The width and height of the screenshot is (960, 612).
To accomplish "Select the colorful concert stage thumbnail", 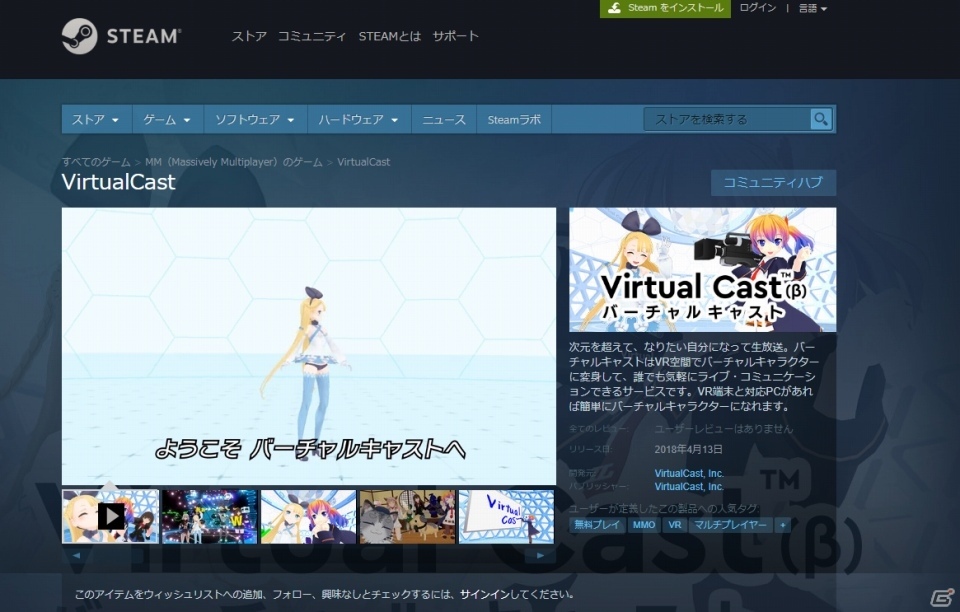I will 209,517.
